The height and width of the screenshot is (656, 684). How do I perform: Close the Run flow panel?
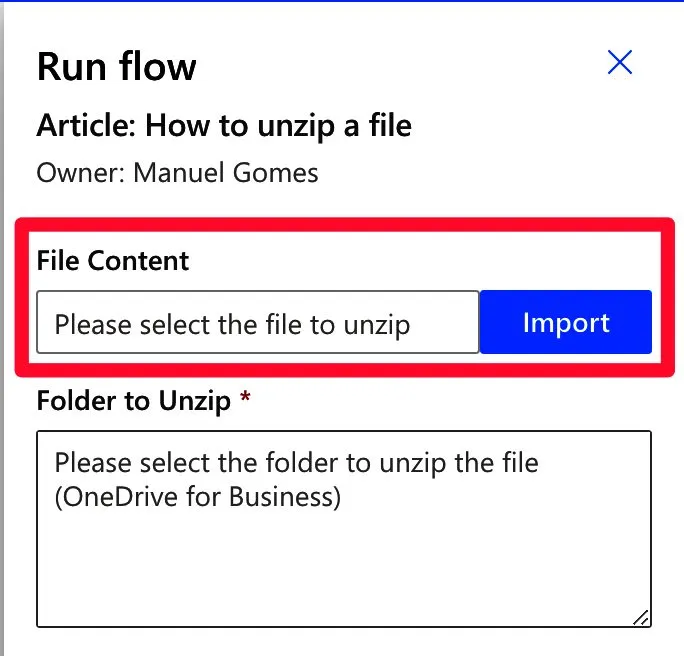tap(620, 63)
